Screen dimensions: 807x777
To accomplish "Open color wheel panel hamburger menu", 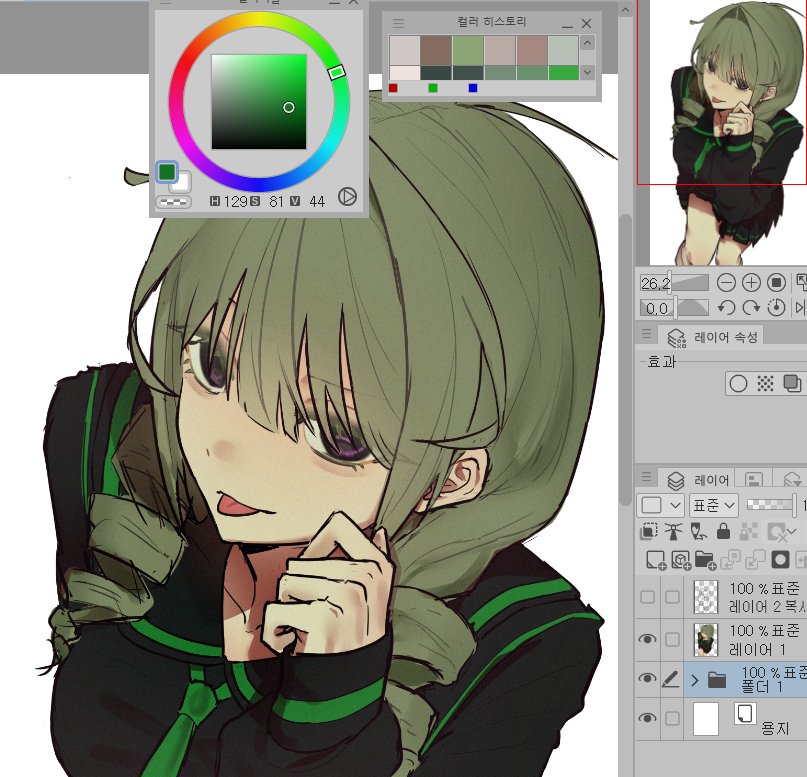I will point(165,2).
